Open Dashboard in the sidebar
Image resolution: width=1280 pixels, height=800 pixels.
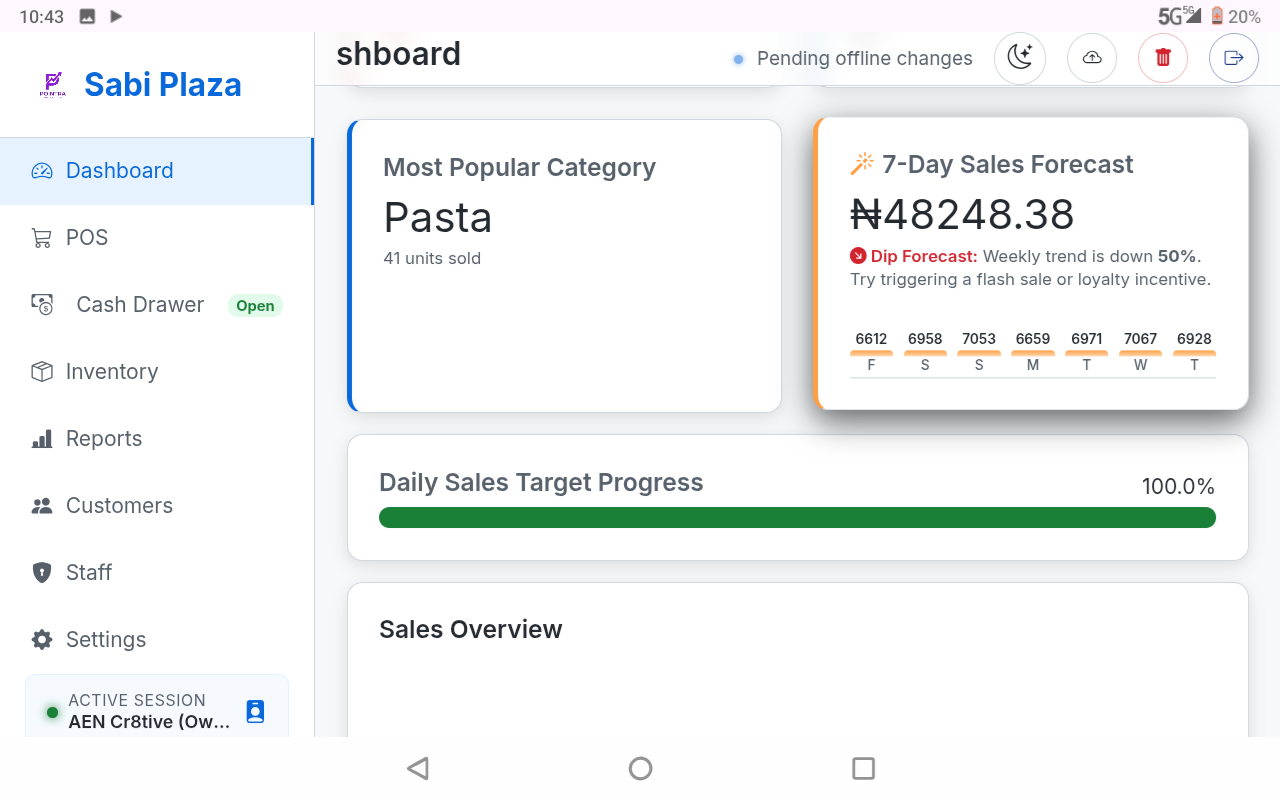(157, 171)
